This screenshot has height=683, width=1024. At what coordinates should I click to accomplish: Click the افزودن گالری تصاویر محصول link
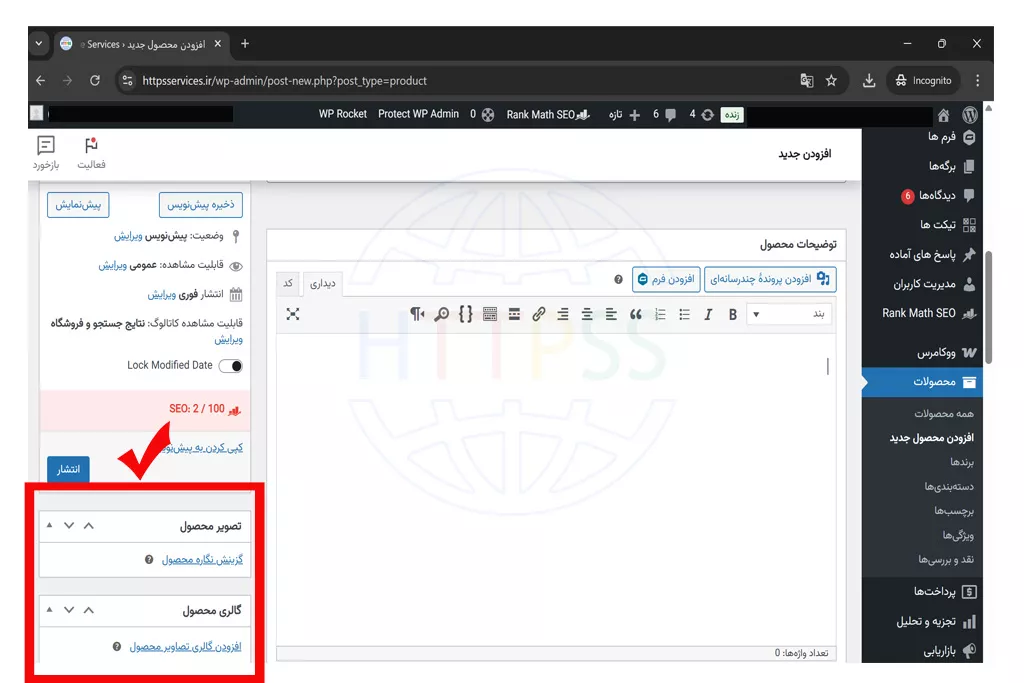pyautogui.click(x=185, y=647)
